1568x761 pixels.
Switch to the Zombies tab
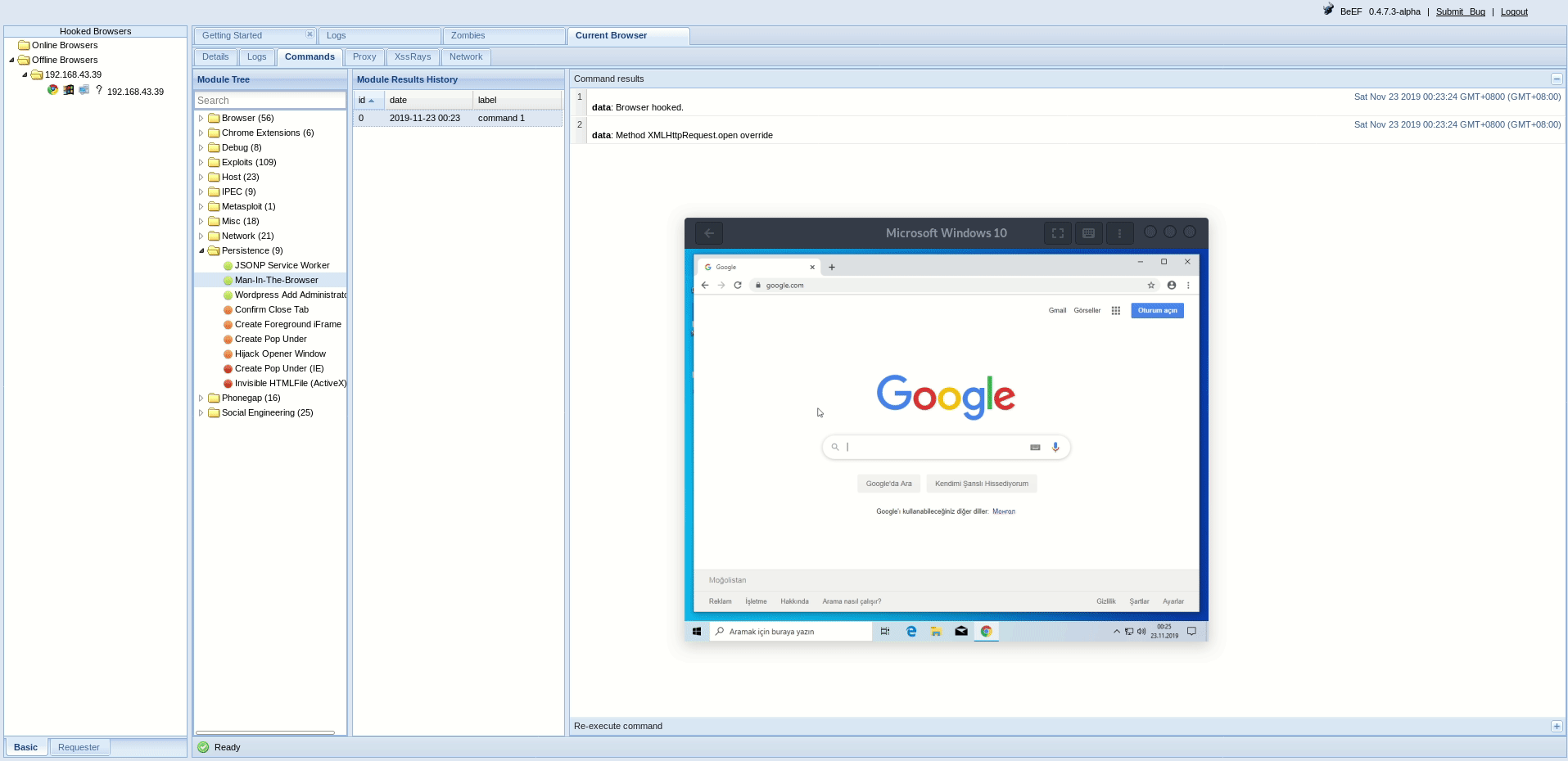(x=504, y=36)
